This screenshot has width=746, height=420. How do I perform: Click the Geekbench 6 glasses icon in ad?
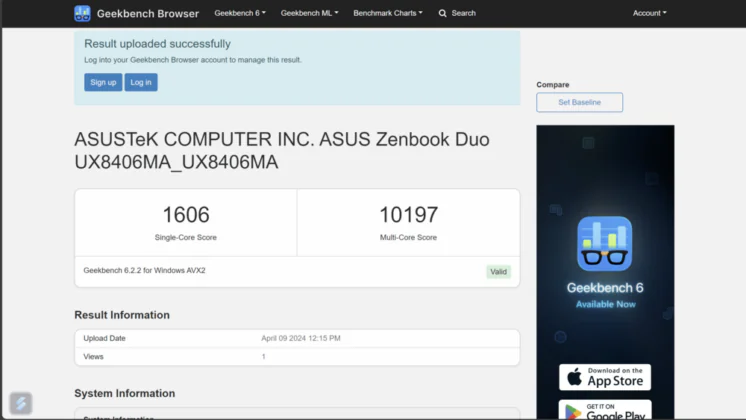pyautogui.click(x=605, y=244)
